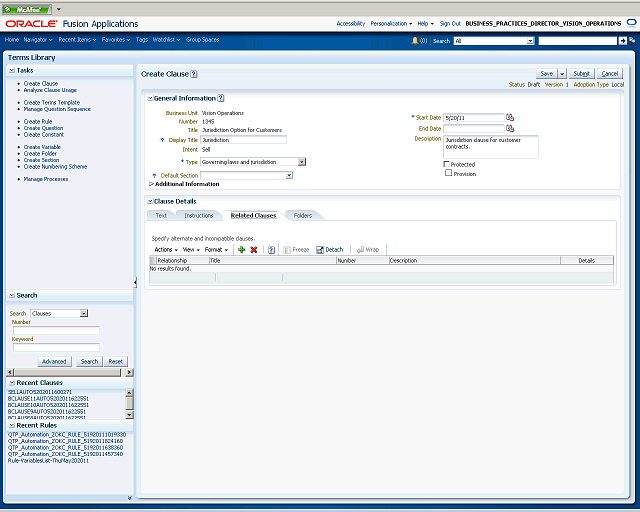Click the Sign Out link
This screenshot has width=640, height=512.
(x=450, y=24)
